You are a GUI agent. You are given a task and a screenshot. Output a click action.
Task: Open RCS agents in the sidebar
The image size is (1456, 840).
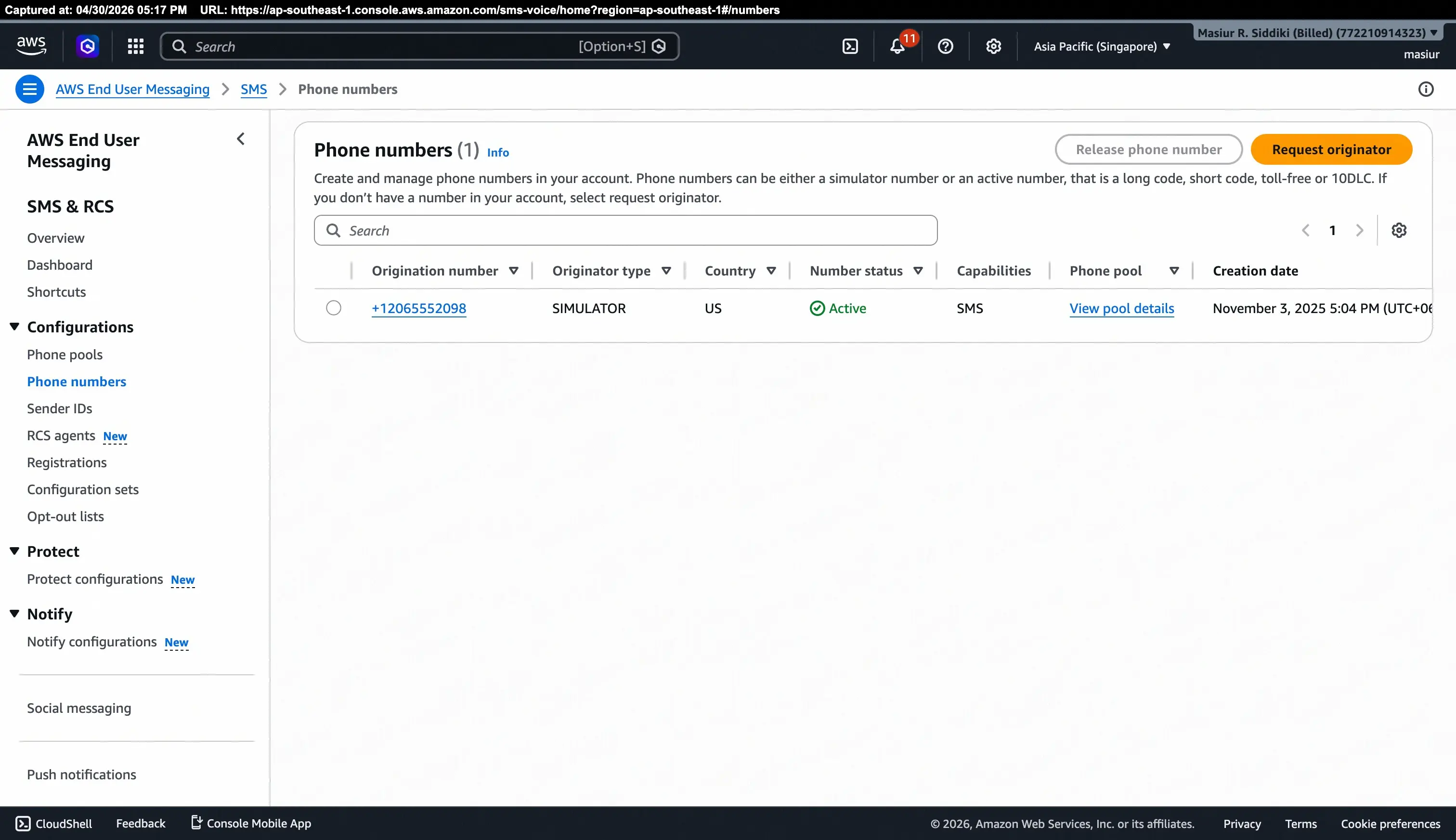(61, 435)
